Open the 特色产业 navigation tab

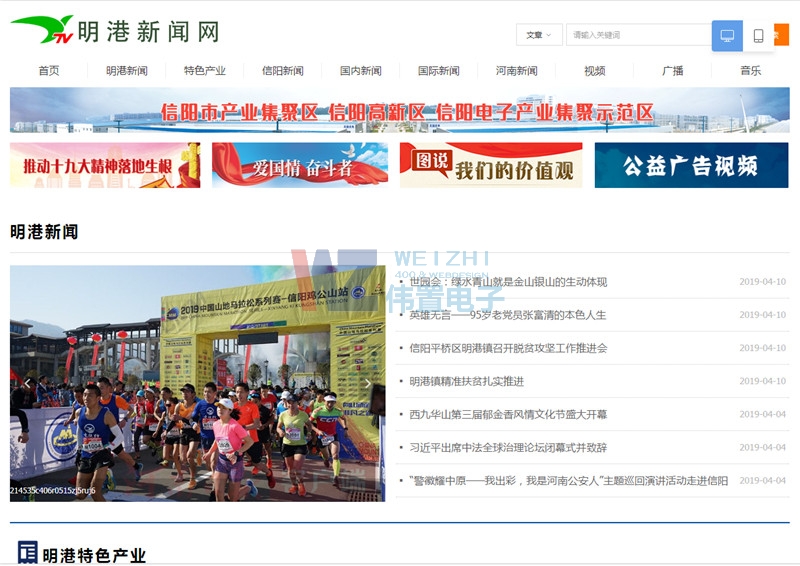click(205, 71)
